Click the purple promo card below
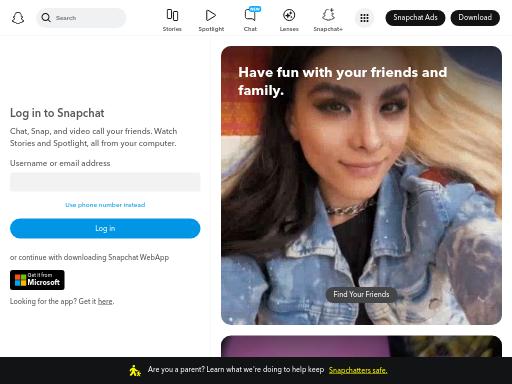The height and width of the screenshot is (384, 512). (x=361, y=346)
